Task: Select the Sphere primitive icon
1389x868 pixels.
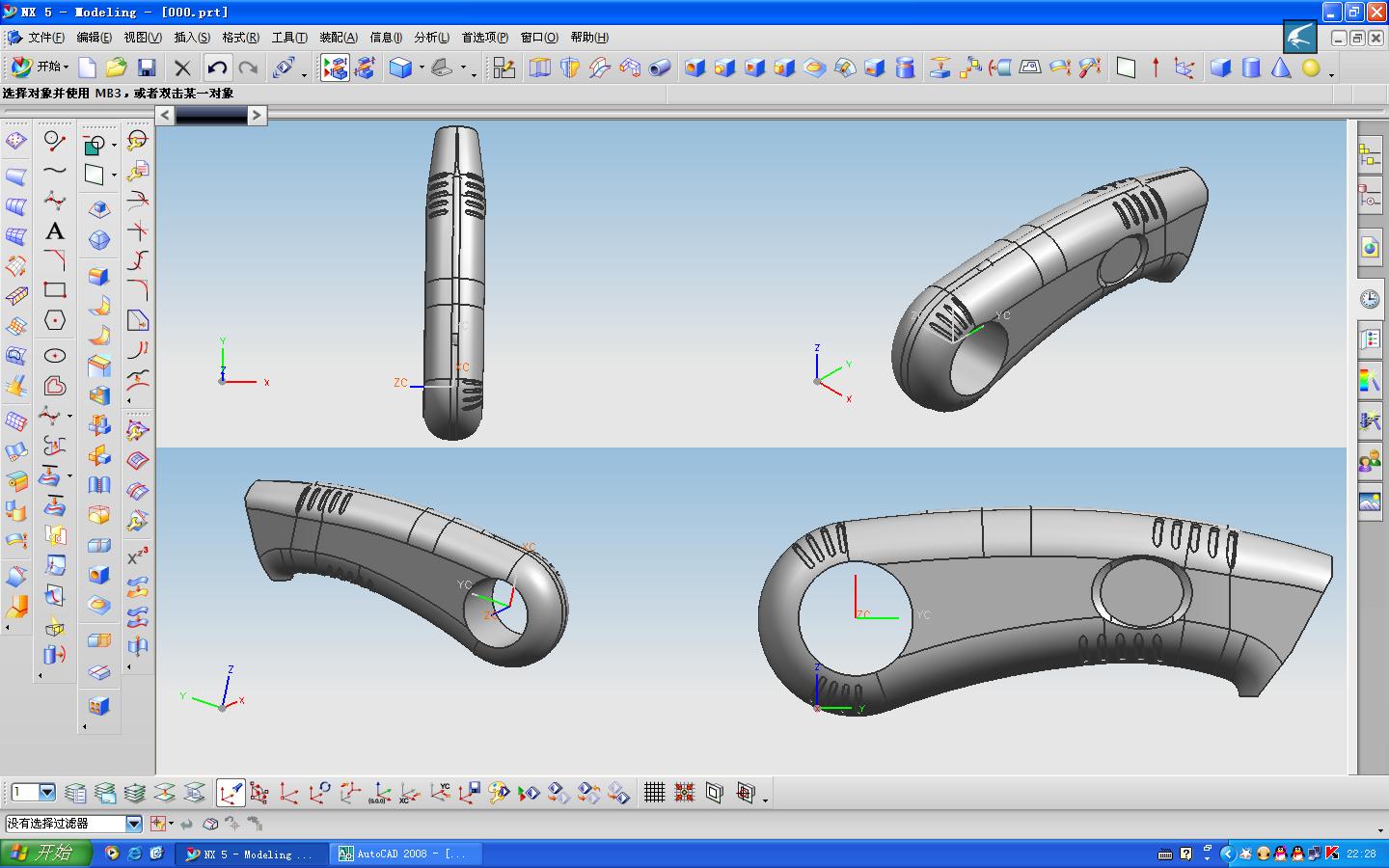Action: (x=1311, y=68)
